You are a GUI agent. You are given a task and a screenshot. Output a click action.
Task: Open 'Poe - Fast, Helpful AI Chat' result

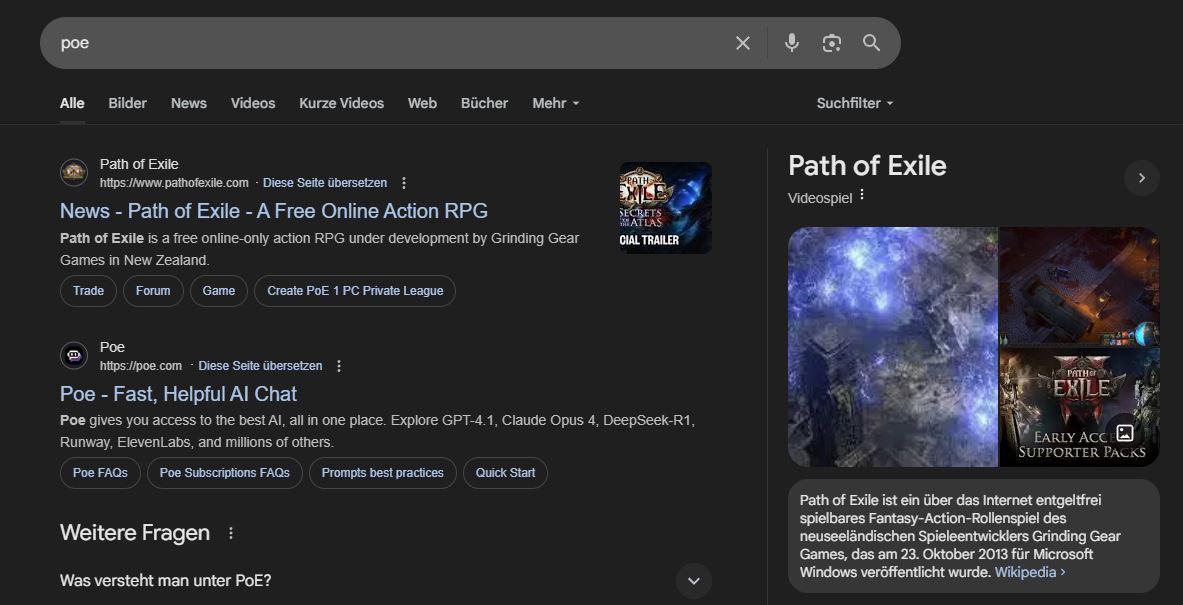click(179, 394)
